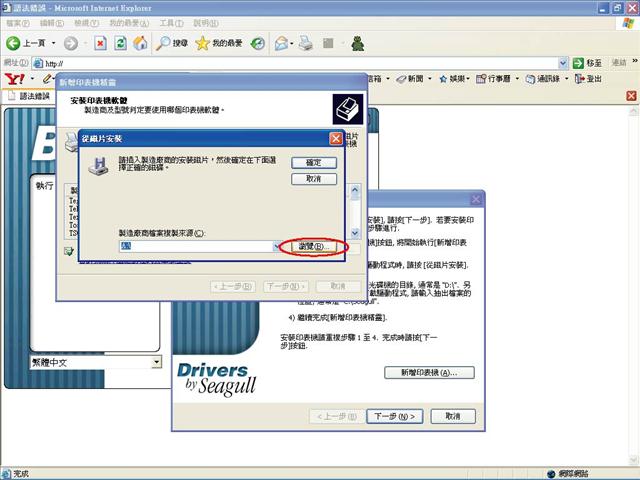Open the Search magnifier toolbar button
Image resolution: width=640 pixels, height=480 pixels.
click(171, 43)
